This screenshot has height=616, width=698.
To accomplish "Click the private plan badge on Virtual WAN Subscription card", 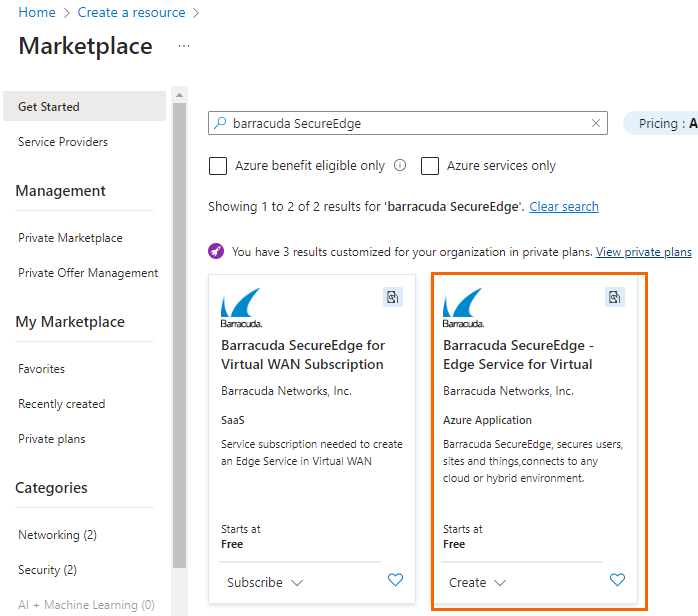I will pos(393,297).
